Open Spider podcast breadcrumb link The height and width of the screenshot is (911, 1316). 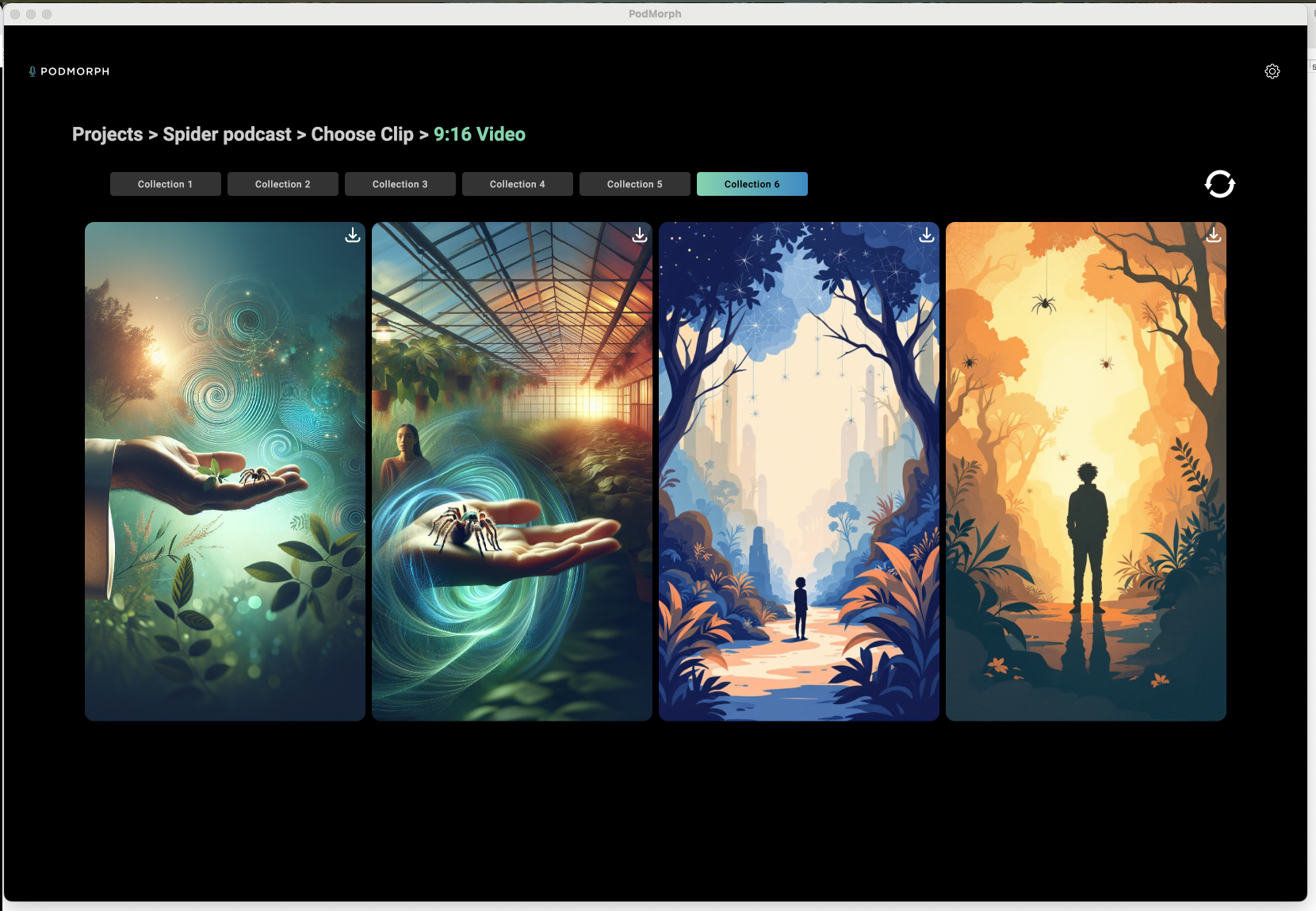coord(227,135)
